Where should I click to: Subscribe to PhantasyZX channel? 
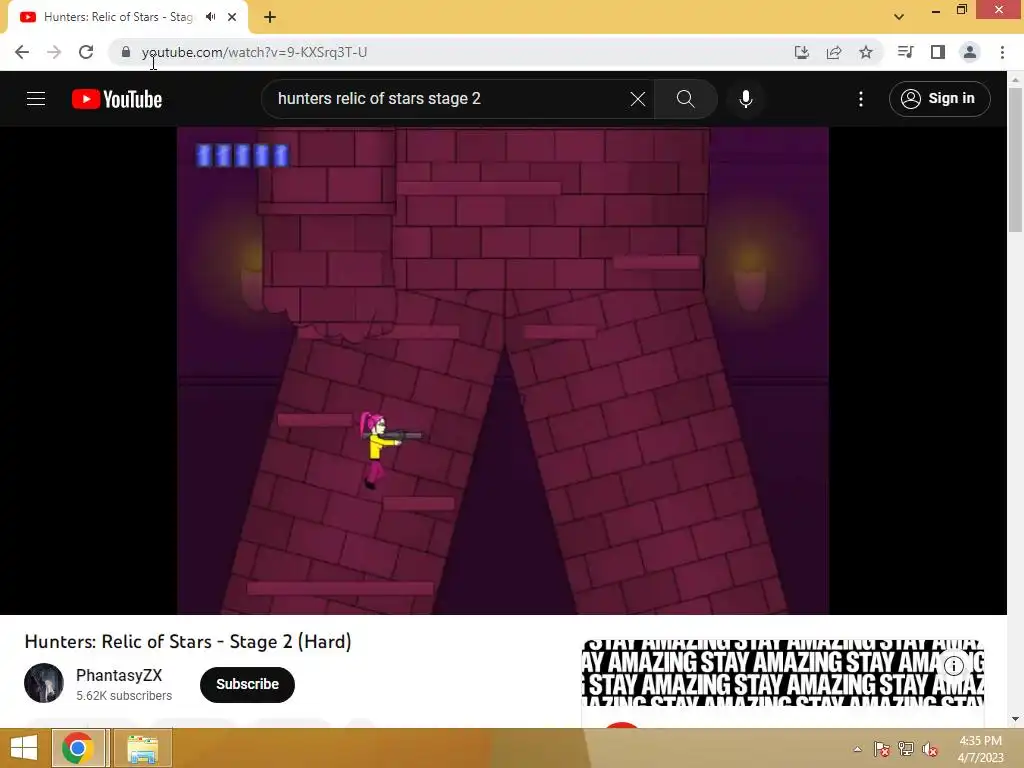tap(248, 684)
